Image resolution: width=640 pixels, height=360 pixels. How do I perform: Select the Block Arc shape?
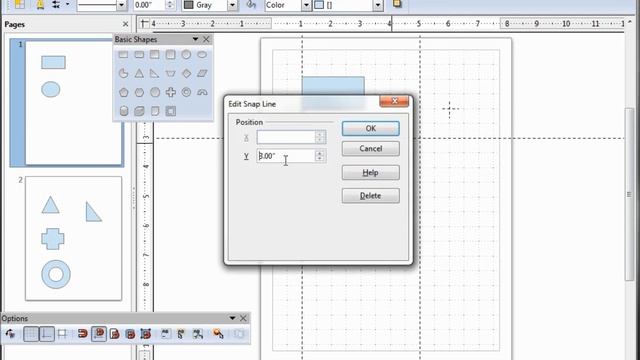click(x=202, y=92)
